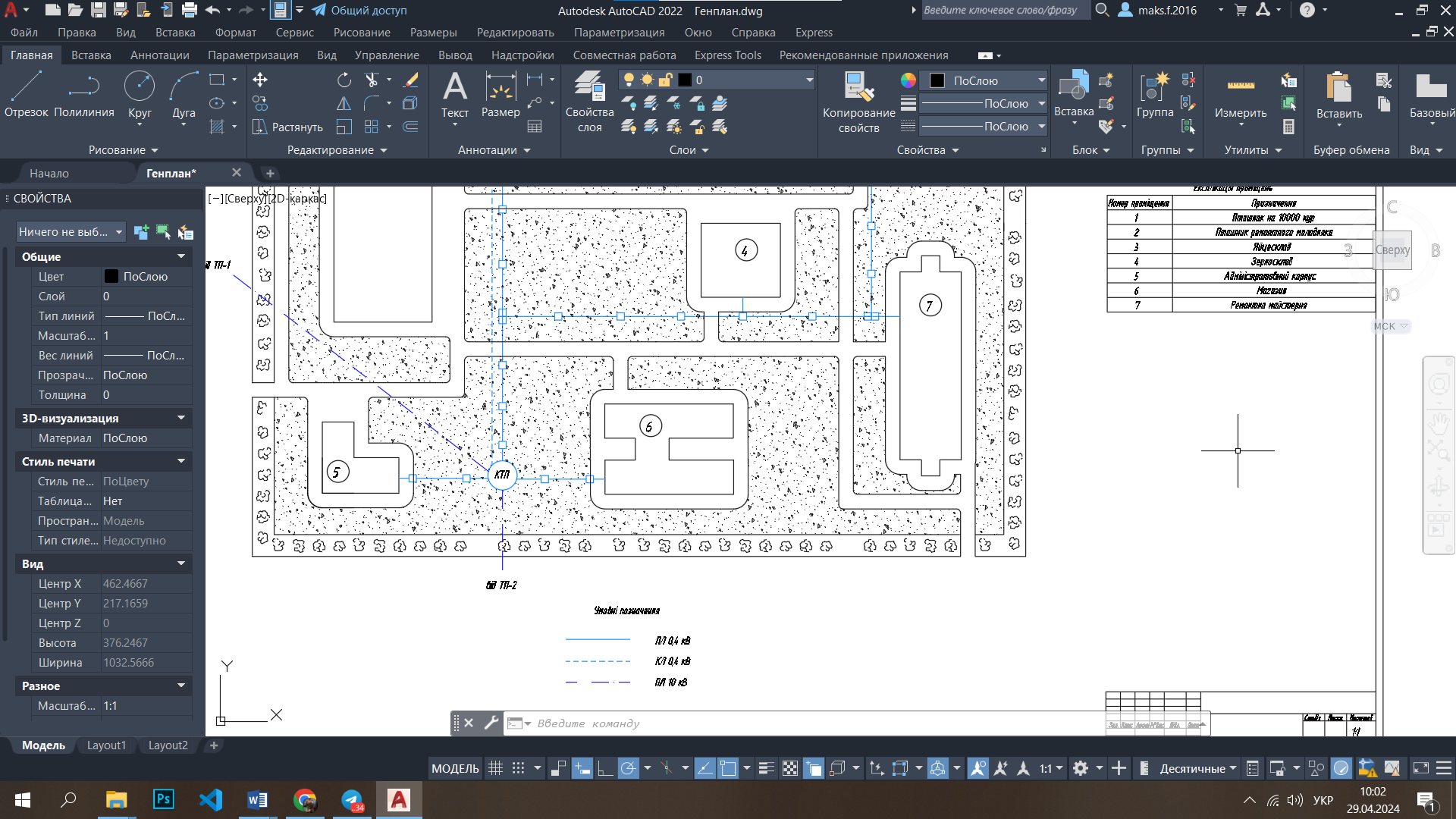Click the maks.f.2016 account button
The width and height of the screenshot is (1456, 819).
(x=1167, y=10)
